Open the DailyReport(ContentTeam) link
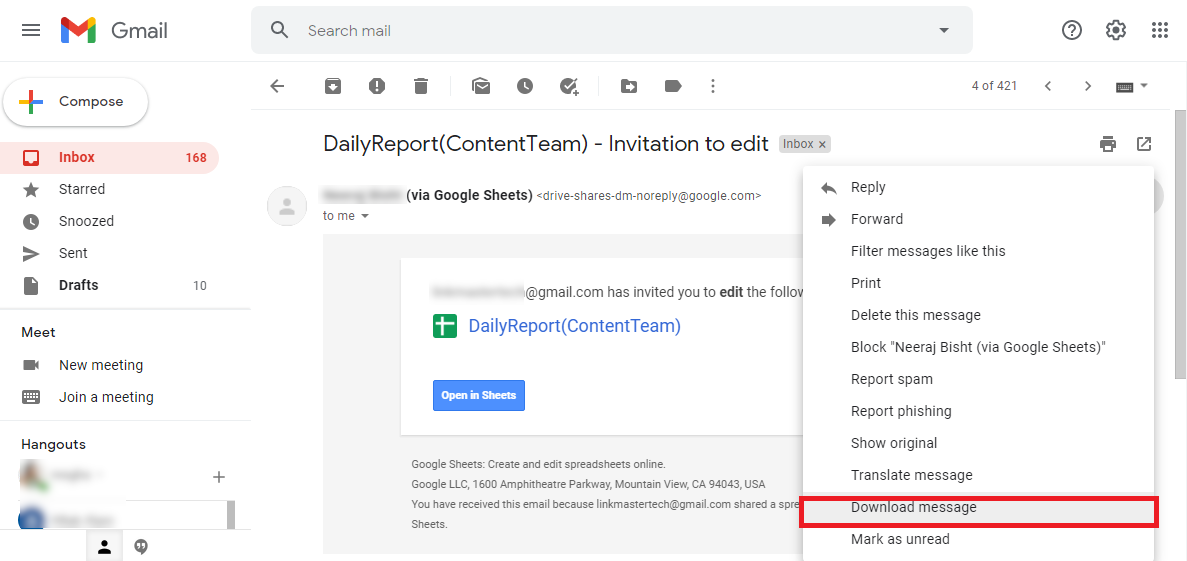The image size is (1187, 561). [x=575, y=326]
